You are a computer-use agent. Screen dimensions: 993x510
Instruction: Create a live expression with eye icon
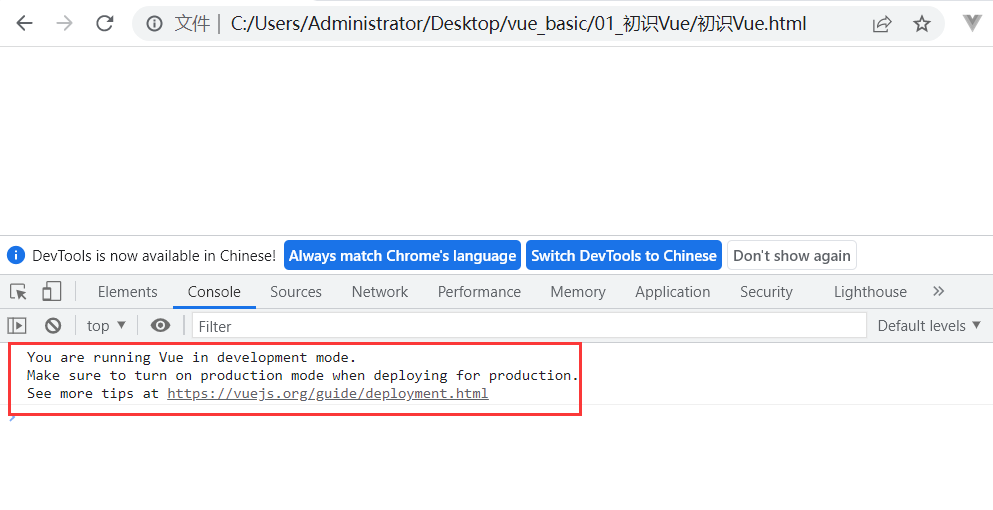coord(160,326)
